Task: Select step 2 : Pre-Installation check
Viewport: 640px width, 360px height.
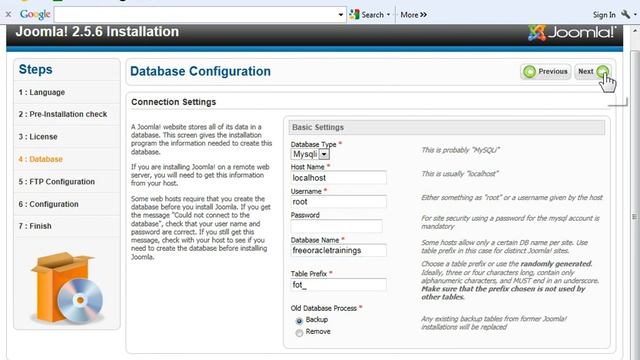Action: pos(63,114)
